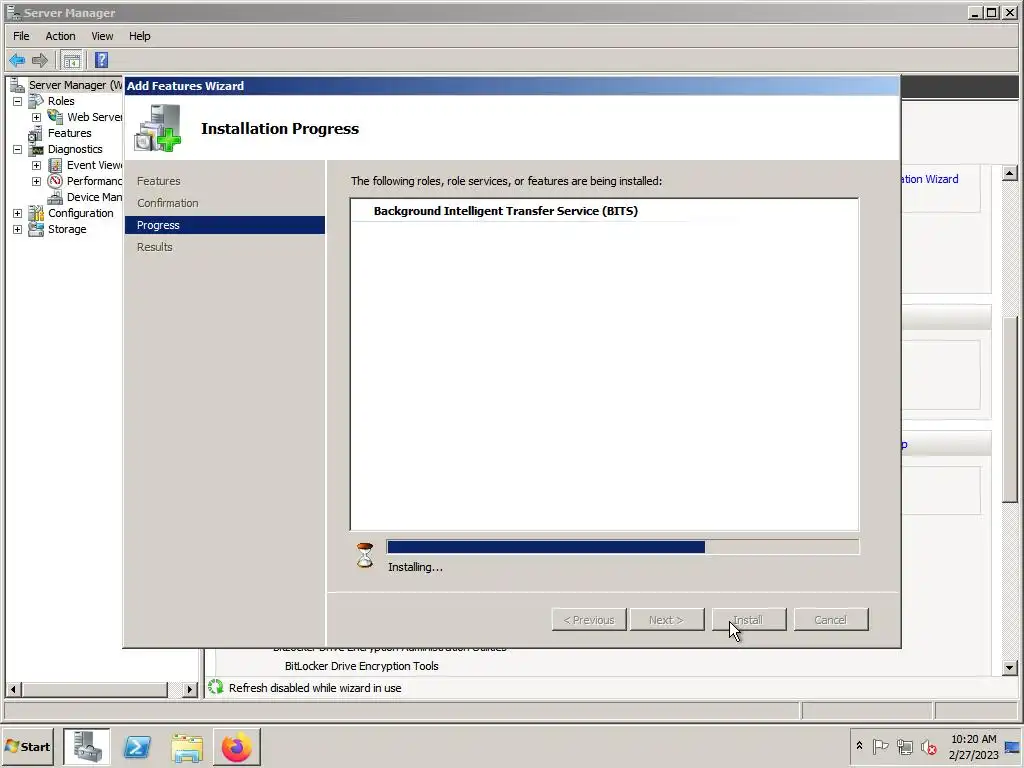Viewport: 1024px width, 768px height.
Task: Click the Installing... status text
Action: 415,567
